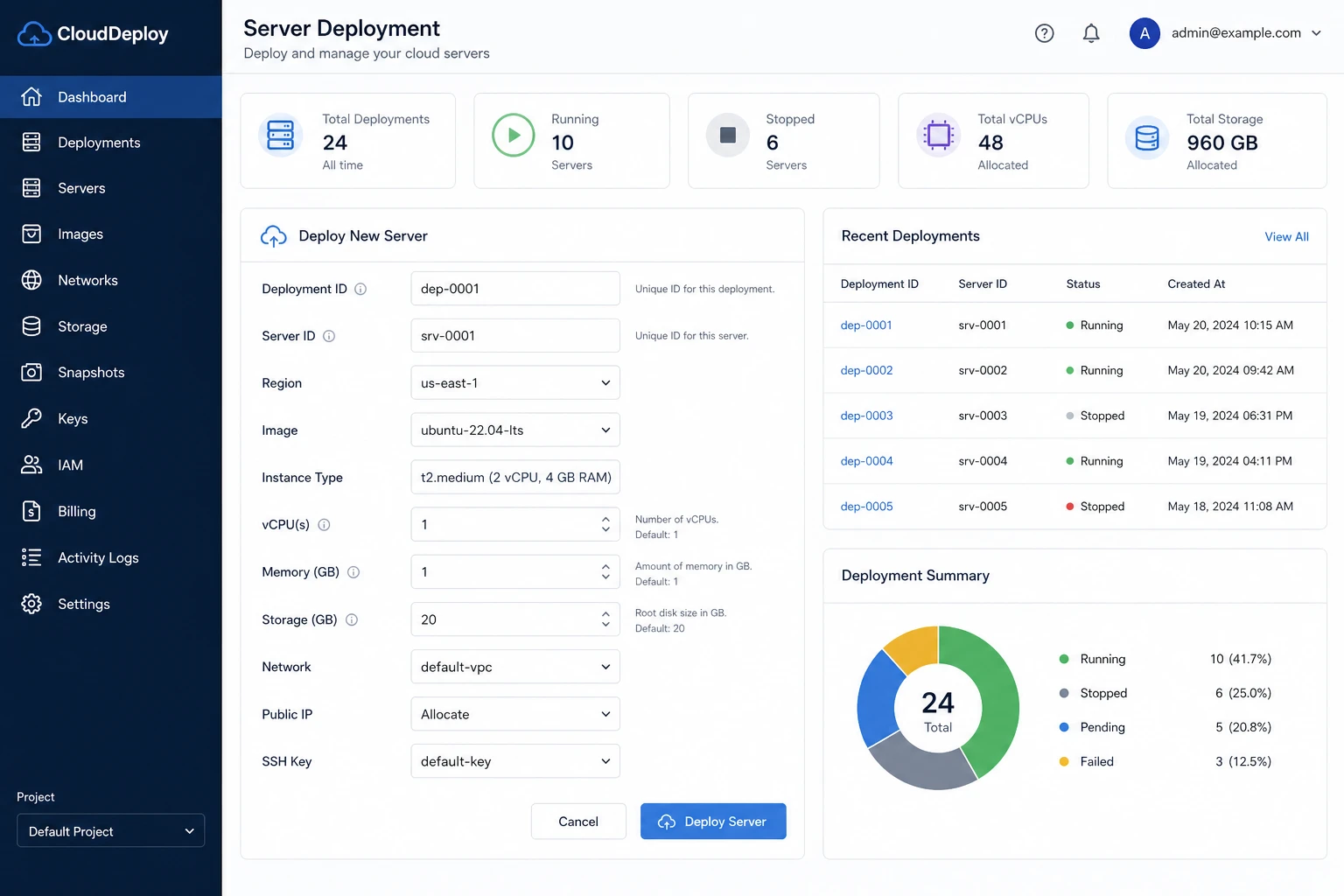Open the Image ubuntu-22.04-lts dropdown
Image resolution: width=1344 pixels, height=896 pixels.
coord(515,430)
